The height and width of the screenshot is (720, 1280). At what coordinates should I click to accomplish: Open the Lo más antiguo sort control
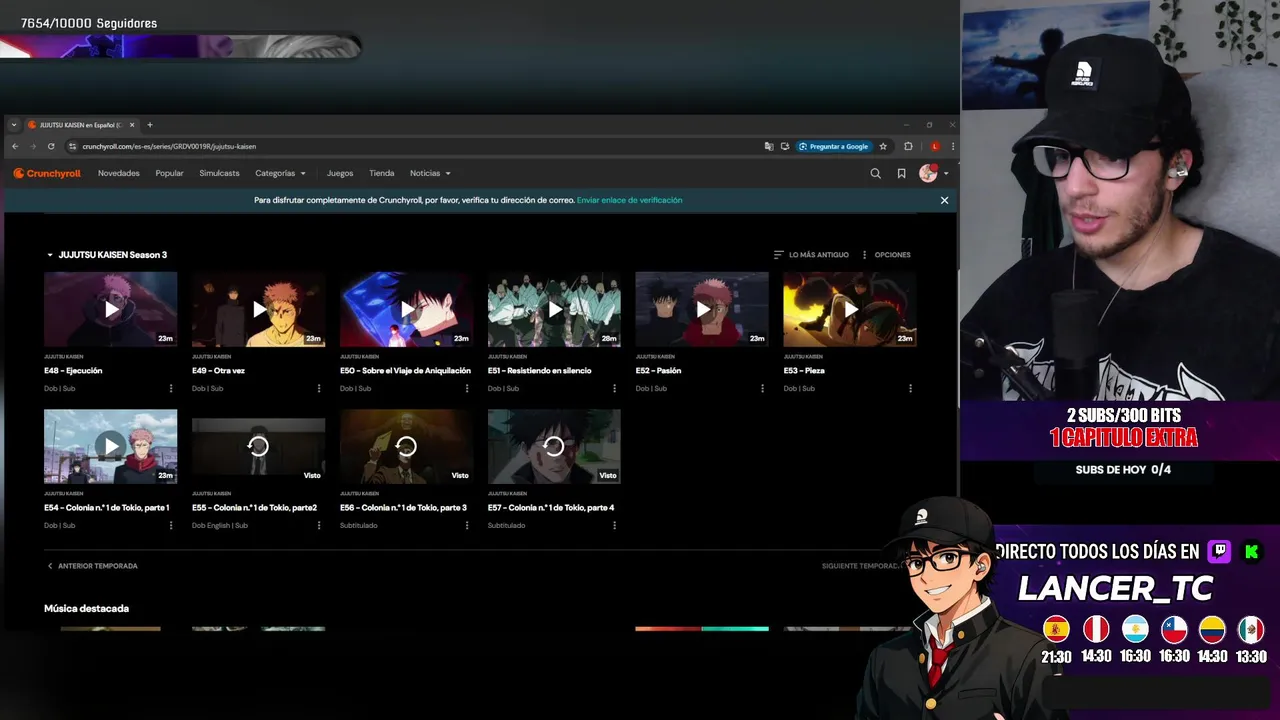pos(811,255)
